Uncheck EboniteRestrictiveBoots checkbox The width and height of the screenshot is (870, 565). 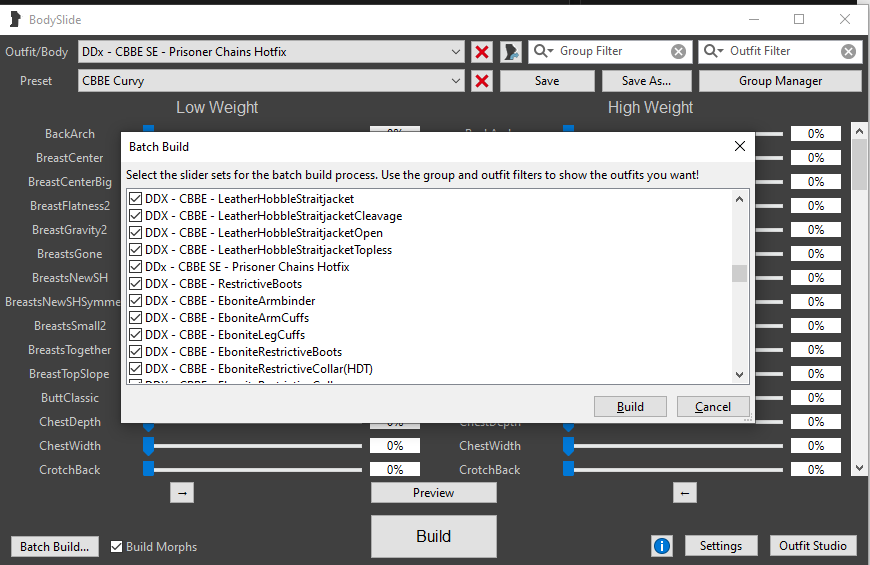(135, 352)
